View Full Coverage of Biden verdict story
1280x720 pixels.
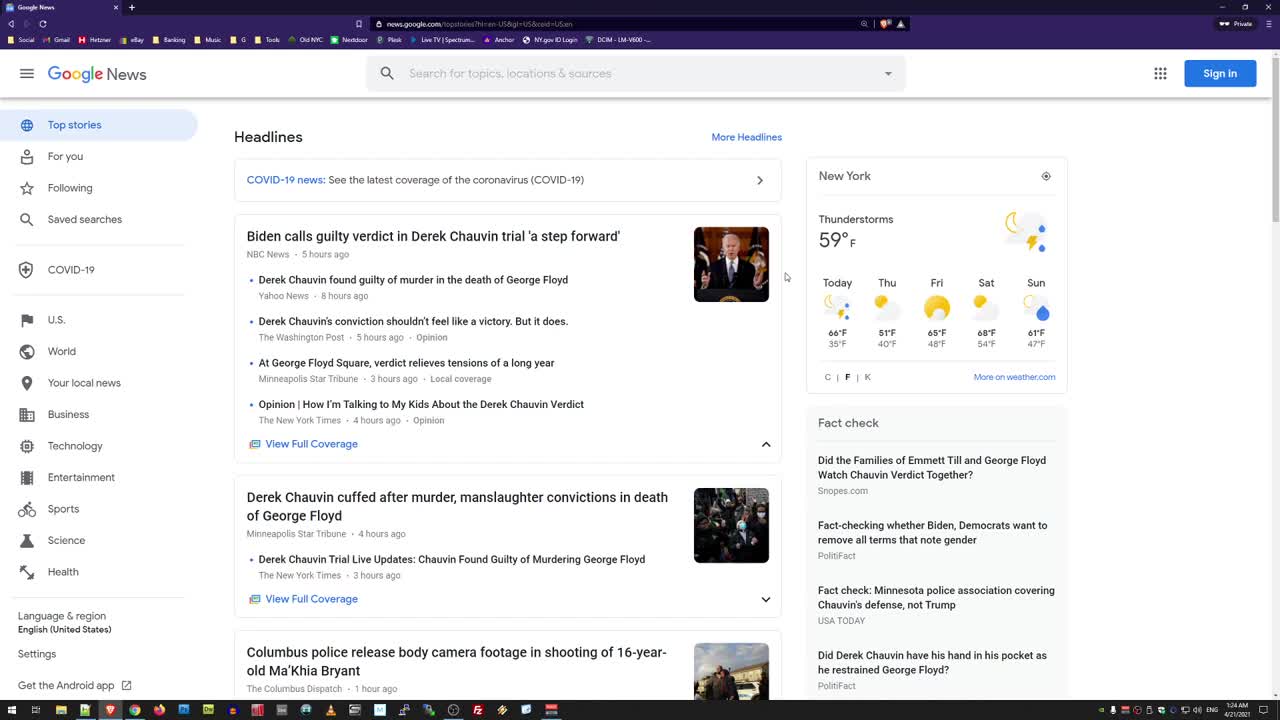311,444
